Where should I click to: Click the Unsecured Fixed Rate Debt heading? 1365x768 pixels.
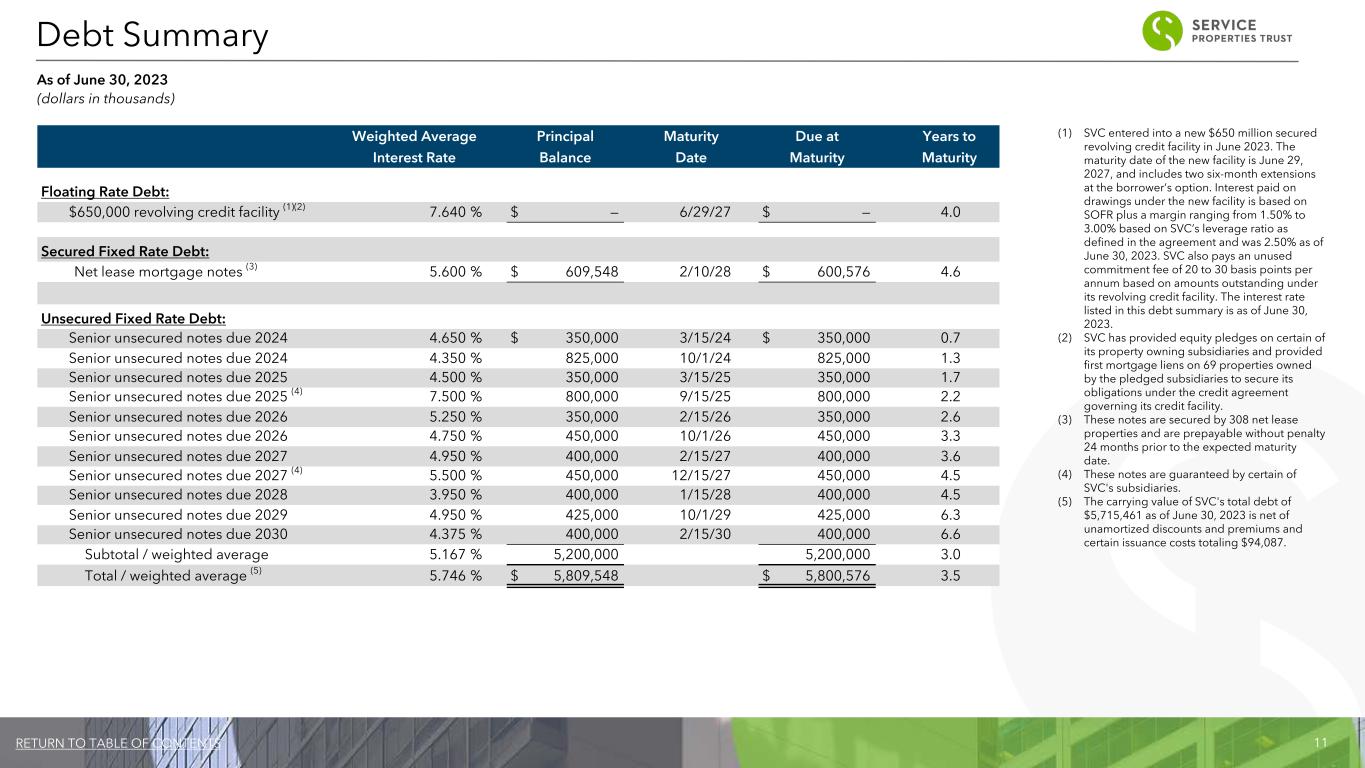point(132,318)
